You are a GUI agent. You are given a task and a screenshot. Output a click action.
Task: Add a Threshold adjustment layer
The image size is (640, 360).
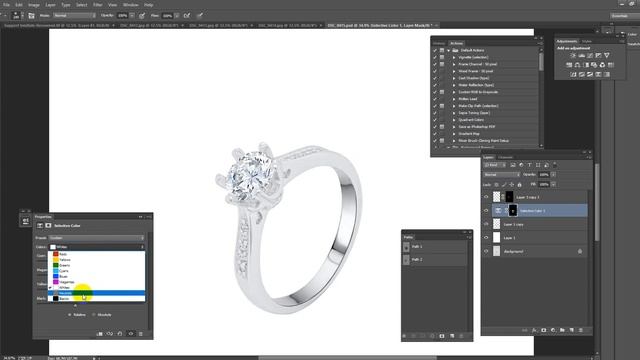tap(590, 74)
